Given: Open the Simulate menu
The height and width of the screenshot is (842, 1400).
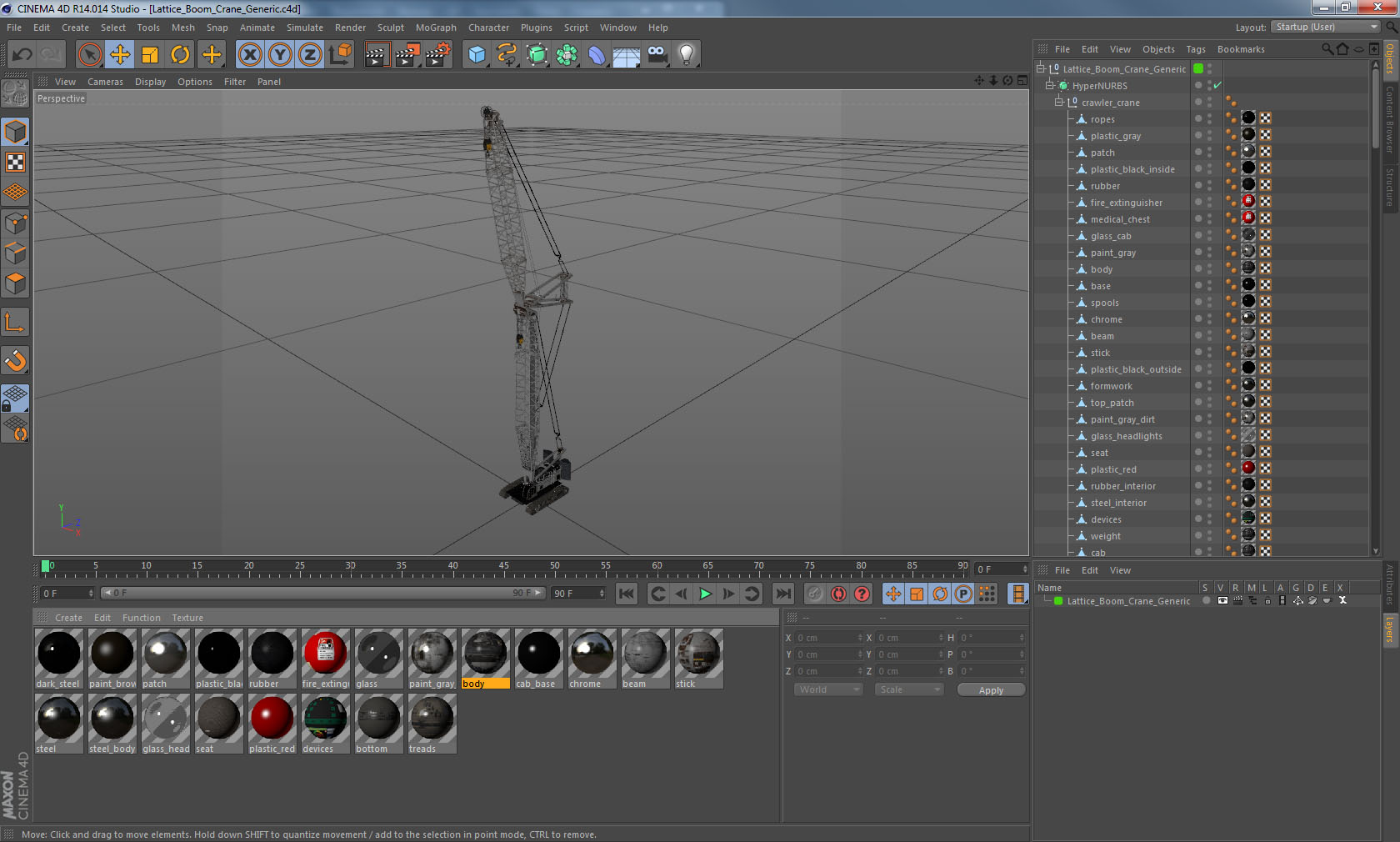Looking at the screenshot, I should click(x=305, y=28).
